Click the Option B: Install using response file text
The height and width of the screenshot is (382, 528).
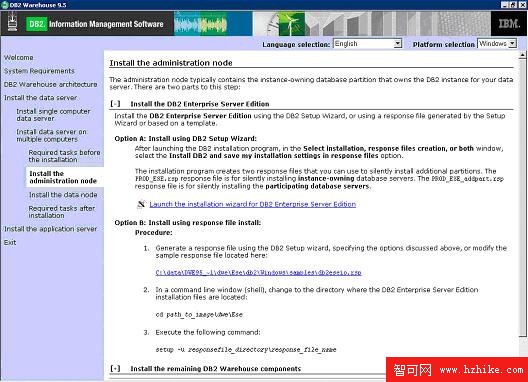(188, 223)
